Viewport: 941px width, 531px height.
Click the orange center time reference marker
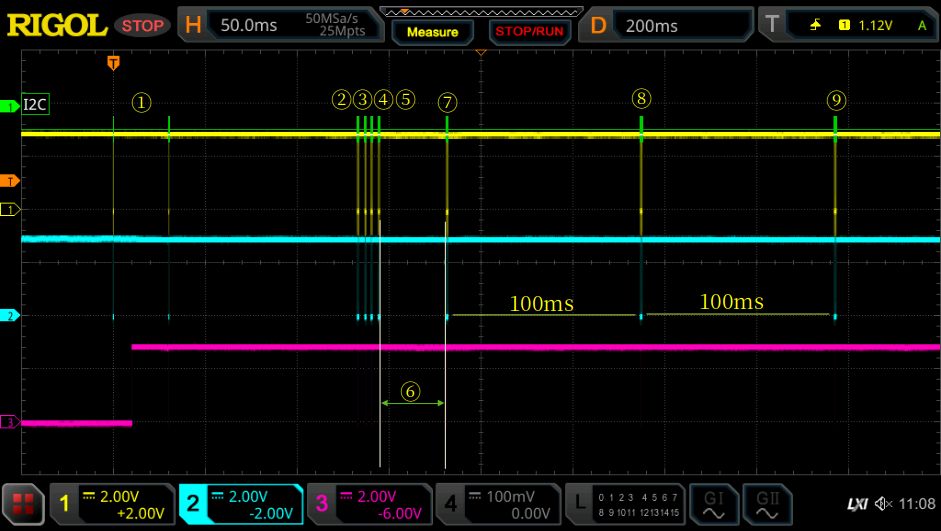click(x=481, y=53)
